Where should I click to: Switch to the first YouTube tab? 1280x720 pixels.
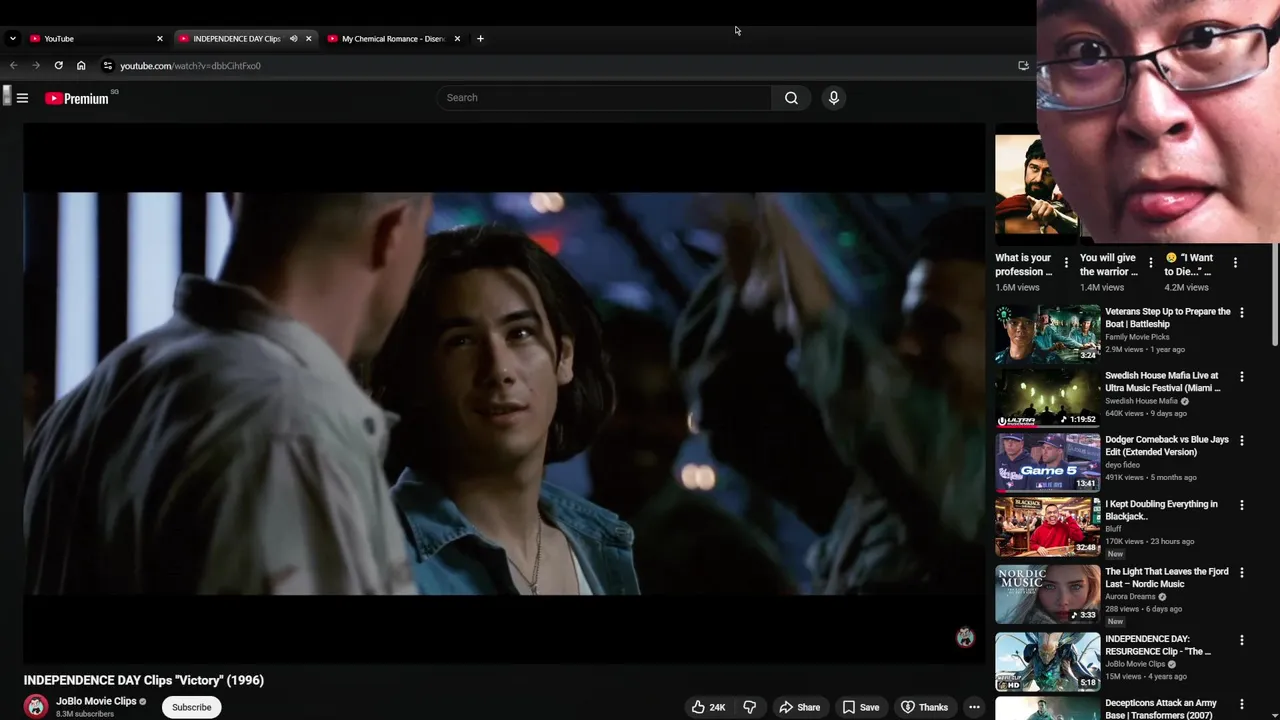(96, 39)
